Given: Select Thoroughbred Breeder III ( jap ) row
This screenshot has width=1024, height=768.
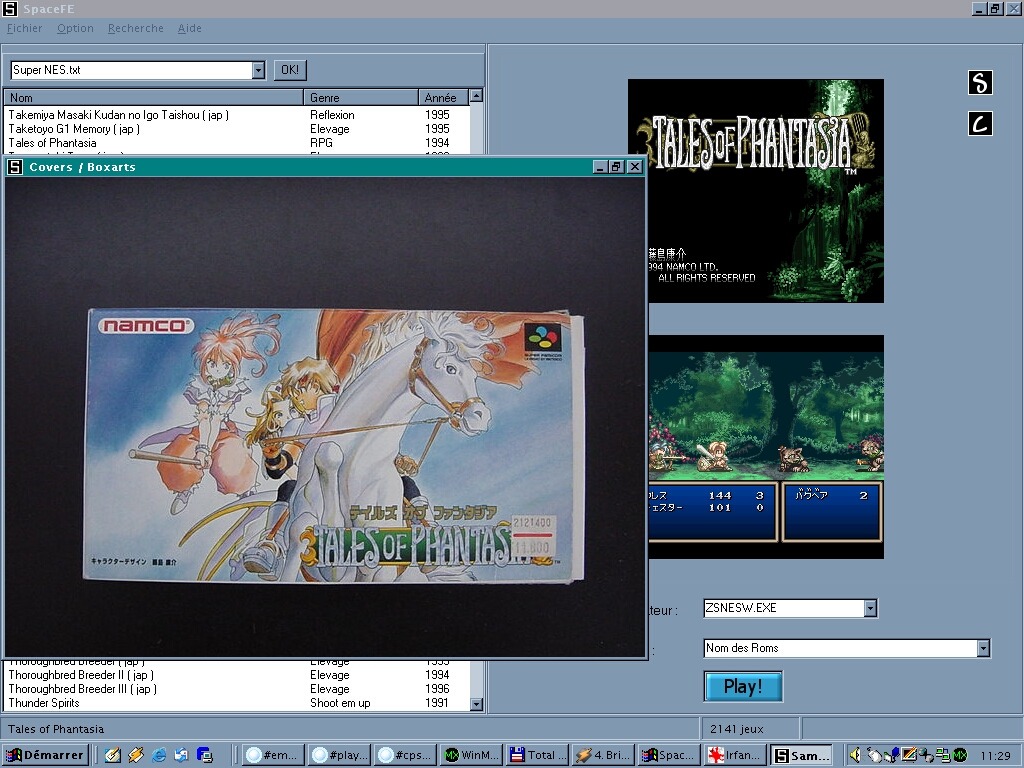Looking at the screenshot, I should coord(236,689).
